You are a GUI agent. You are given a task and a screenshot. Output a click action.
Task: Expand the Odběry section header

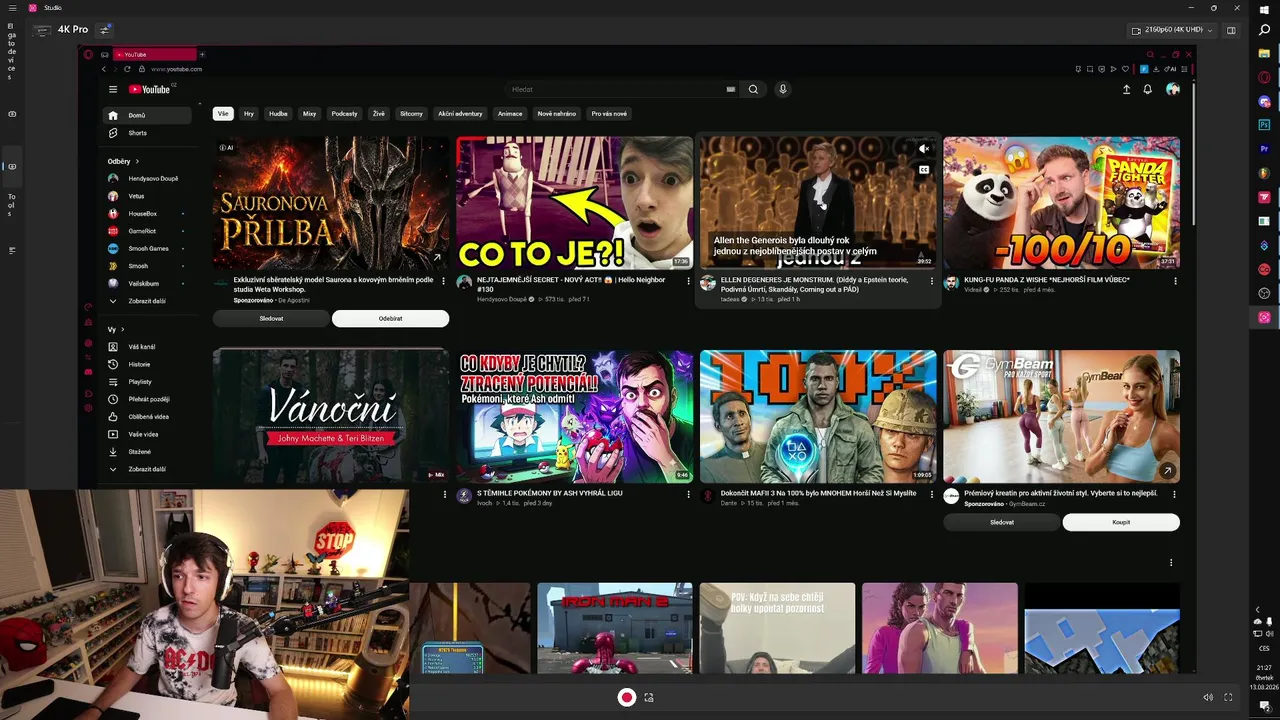123,161
